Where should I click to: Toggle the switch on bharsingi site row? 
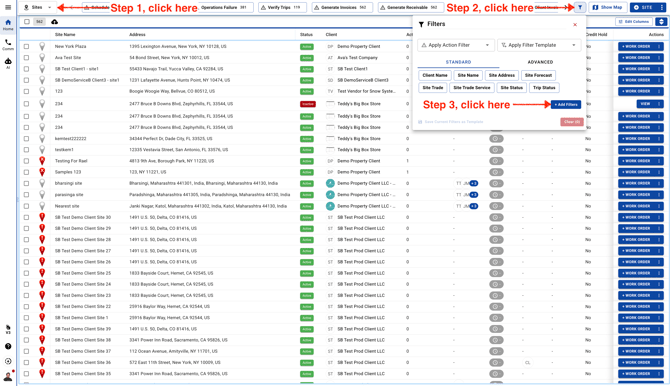click(496, 183)
